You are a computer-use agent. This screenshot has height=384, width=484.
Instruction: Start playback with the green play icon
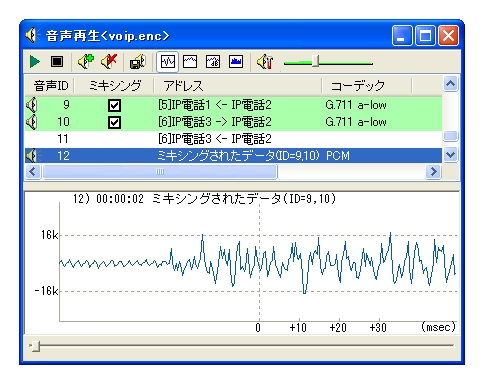pyautogui.click(x=35, y=62)
